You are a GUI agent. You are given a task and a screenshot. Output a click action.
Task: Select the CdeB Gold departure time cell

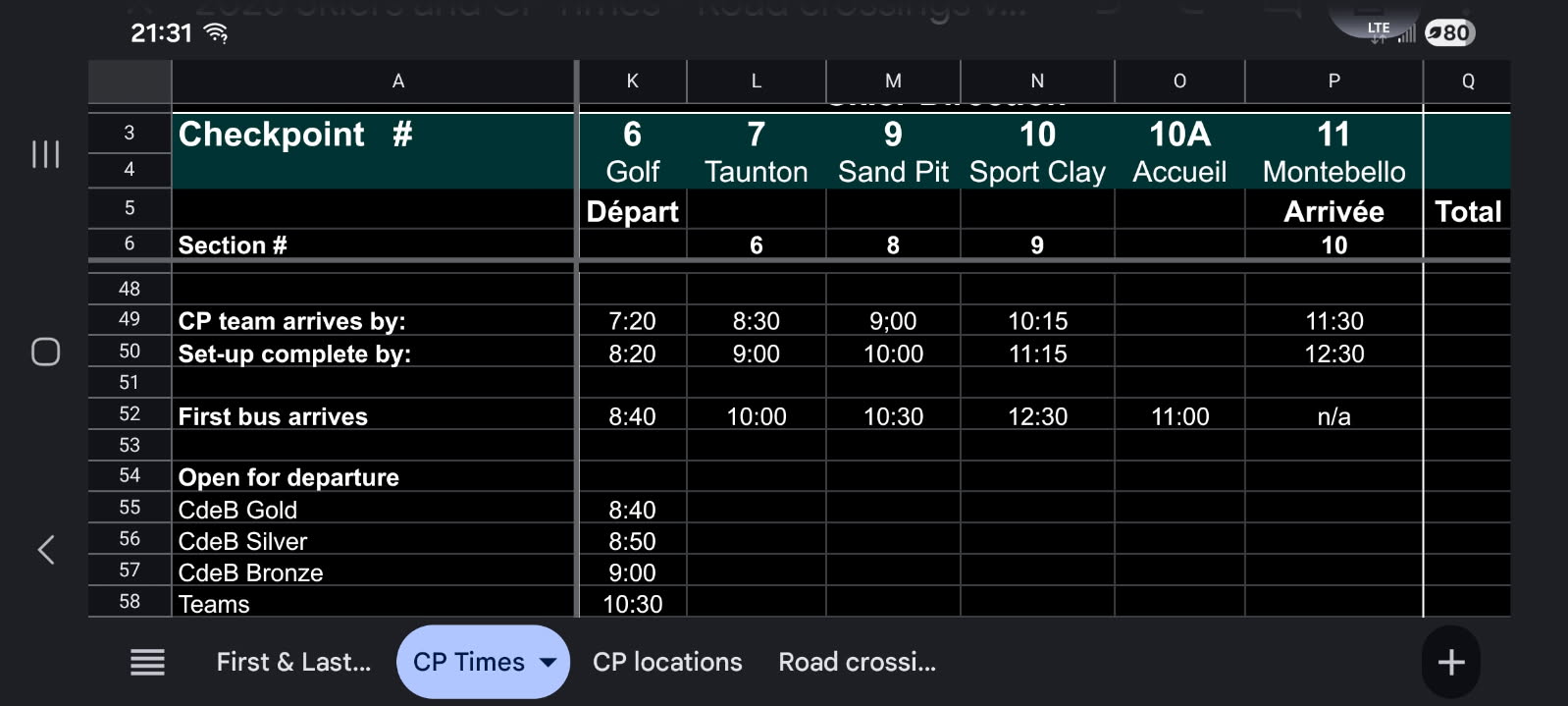coord(632,510)
